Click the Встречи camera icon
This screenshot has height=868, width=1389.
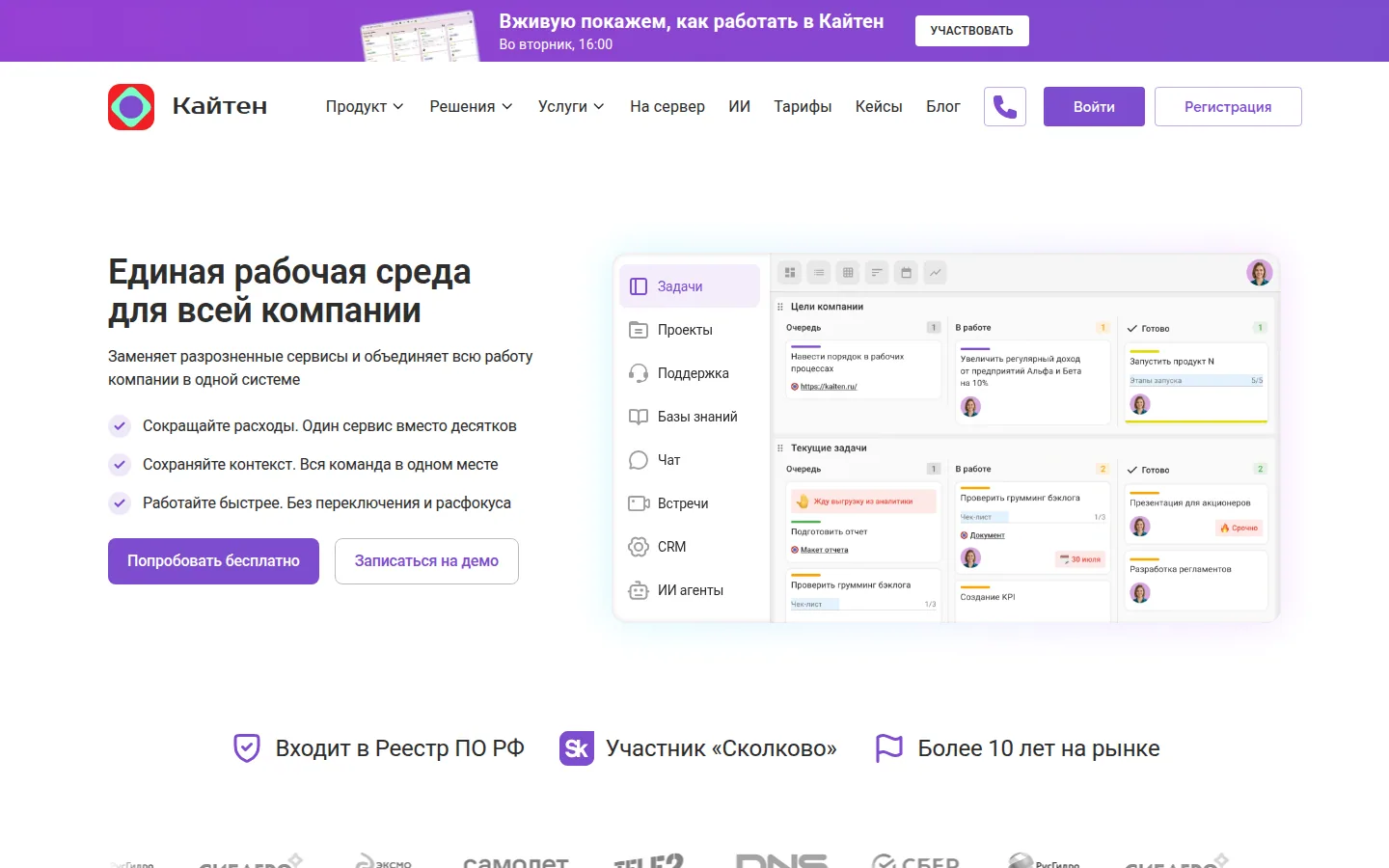(x=638, y=503)
